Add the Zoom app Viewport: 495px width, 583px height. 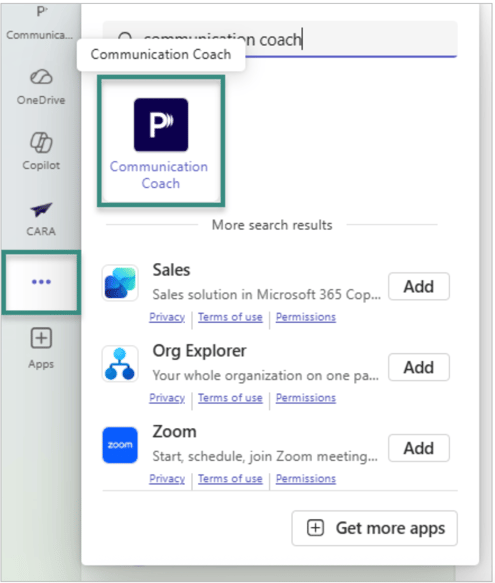pyautogui.click(x=419, y=448)
